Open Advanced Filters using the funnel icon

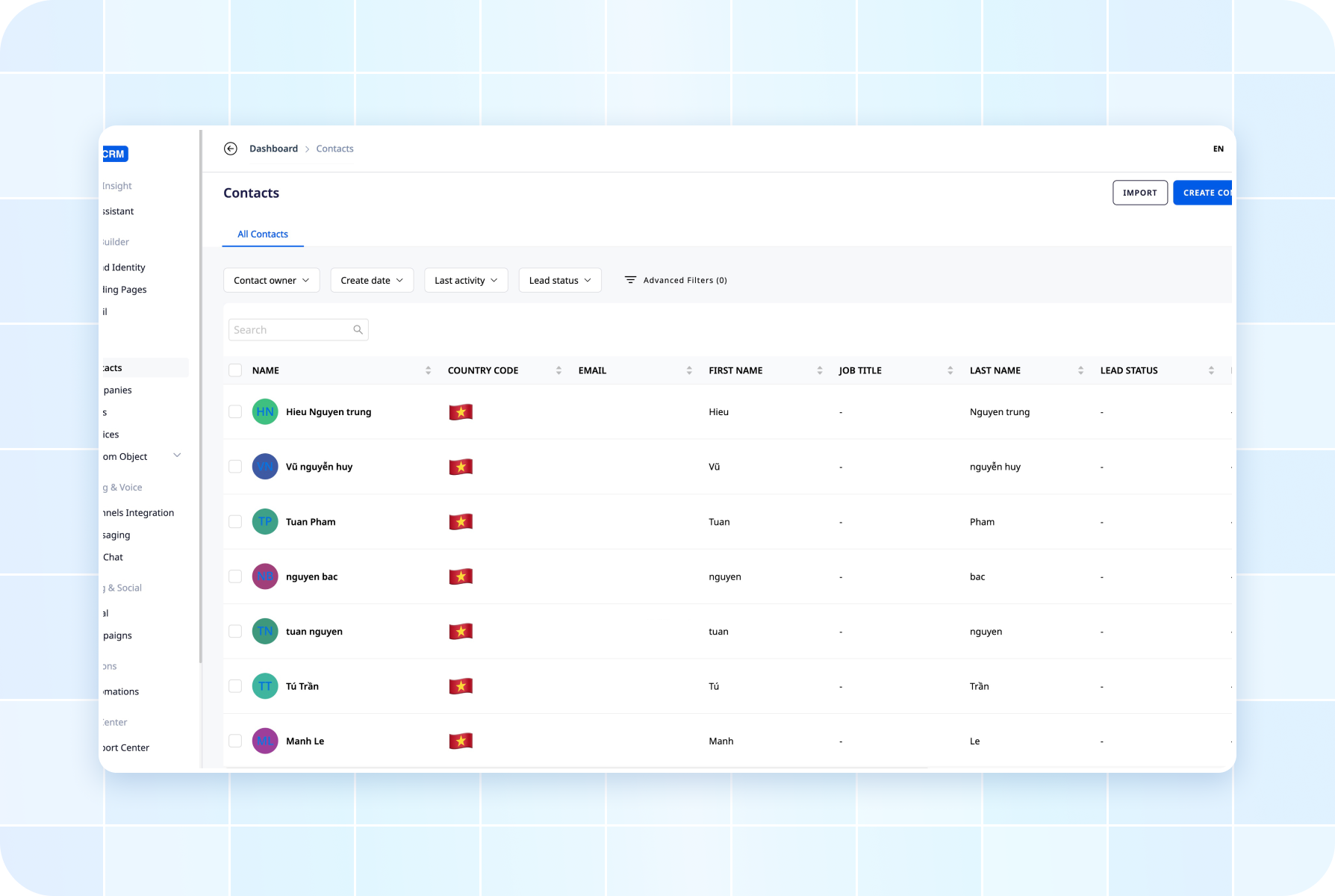coord(629,280)
